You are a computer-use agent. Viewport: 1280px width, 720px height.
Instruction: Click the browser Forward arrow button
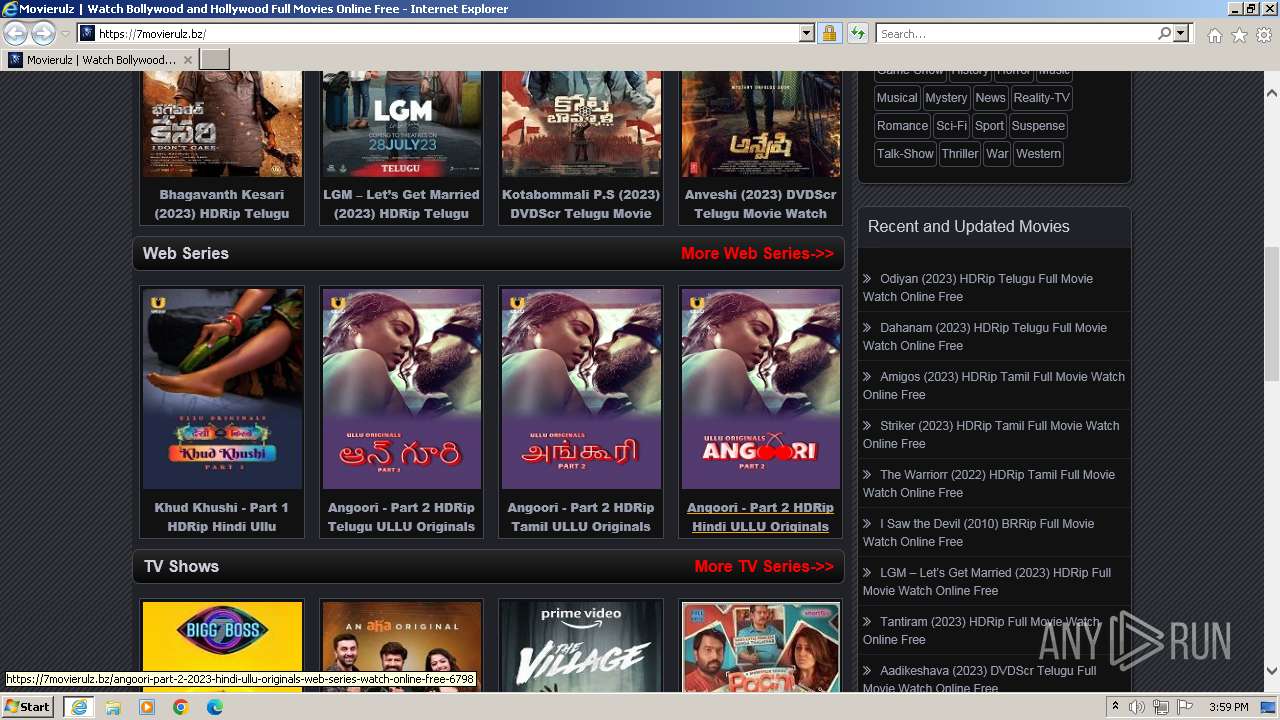pos(43,33)
